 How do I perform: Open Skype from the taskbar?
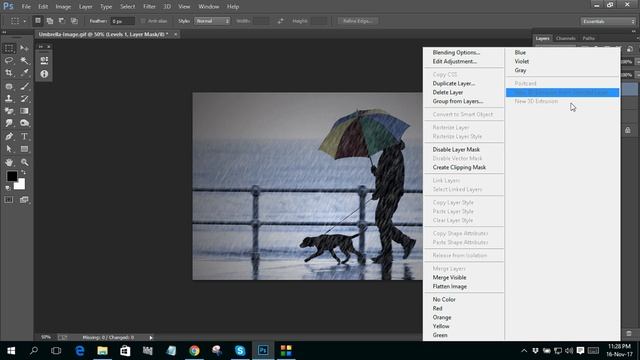pyautogui.click(x=240, y=351)
